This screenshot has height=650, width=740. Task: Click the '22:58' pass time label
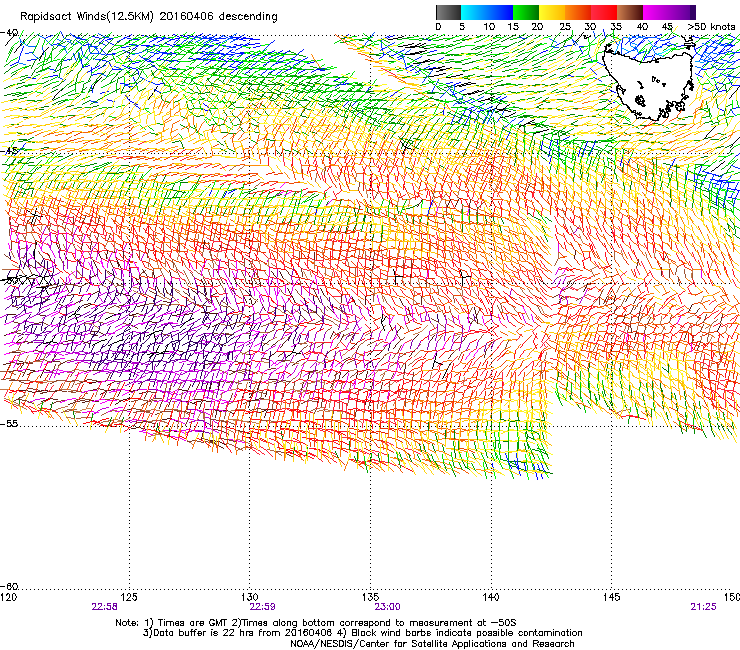coord(104,607)
